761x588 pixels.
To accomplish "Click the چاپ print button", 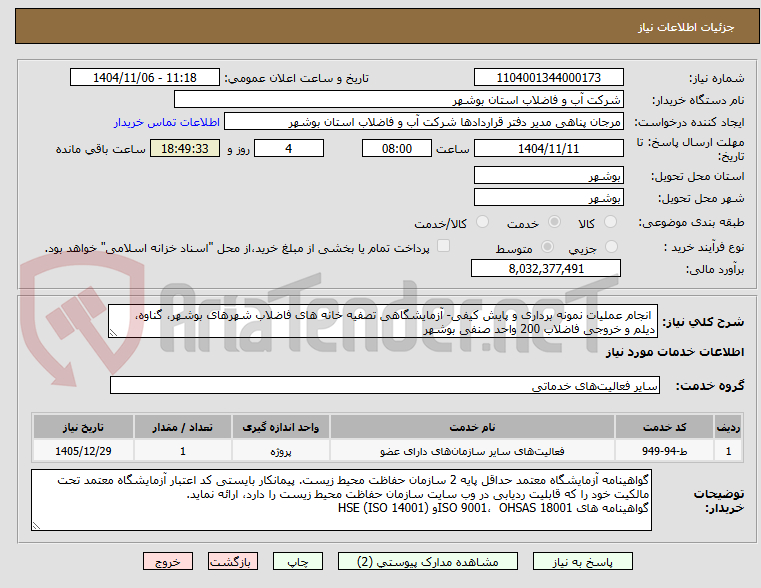I will click(x=298, y=561).
